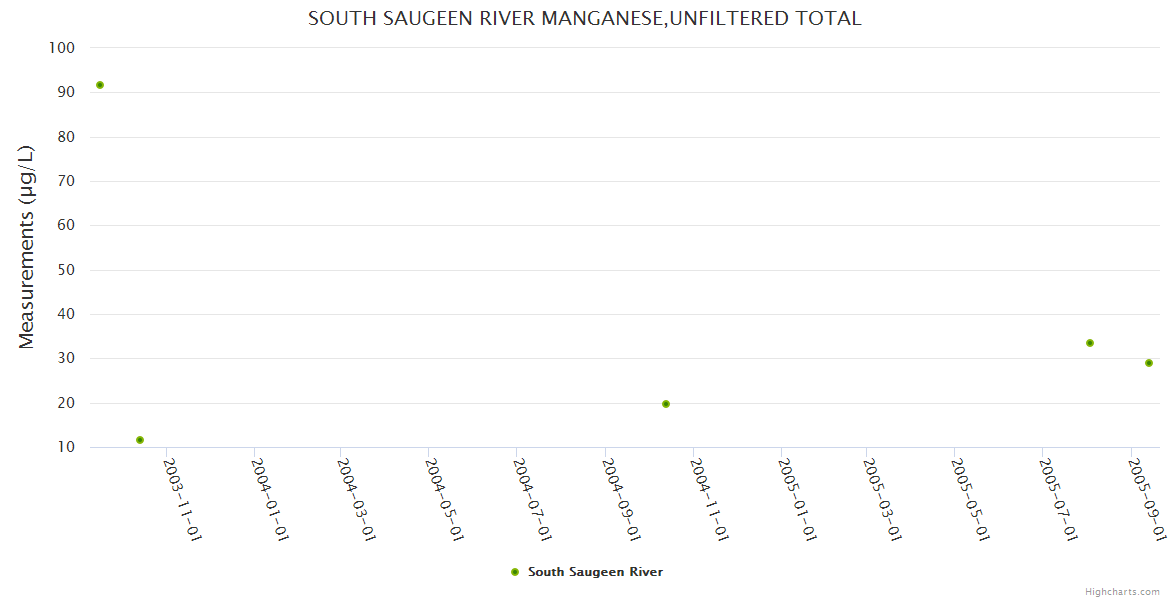Screen dimensions: 1170x600
Task: Click the 2004-01-01 x-axis label
Action: pyautogui.click(x=270, y=499)
